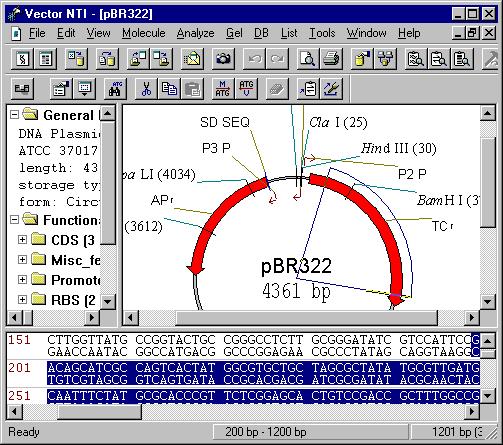Viewport: 503px width, 445px height.
Task: Click the DNA helix window toolbar icon
Action: [22, 59]
